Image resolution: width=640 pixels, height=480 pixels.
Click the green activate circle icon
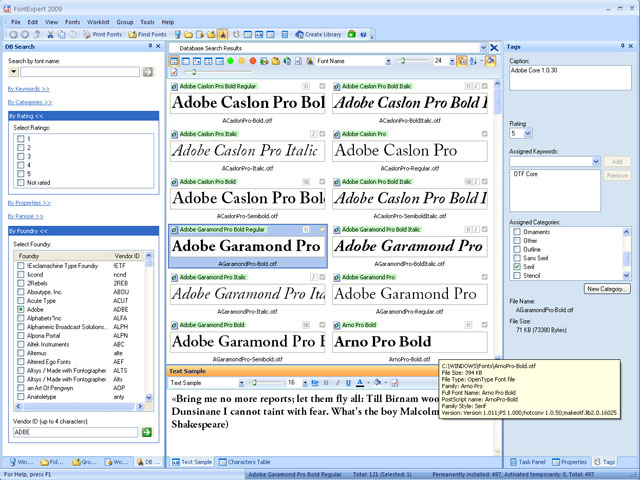tap(230, 61)
